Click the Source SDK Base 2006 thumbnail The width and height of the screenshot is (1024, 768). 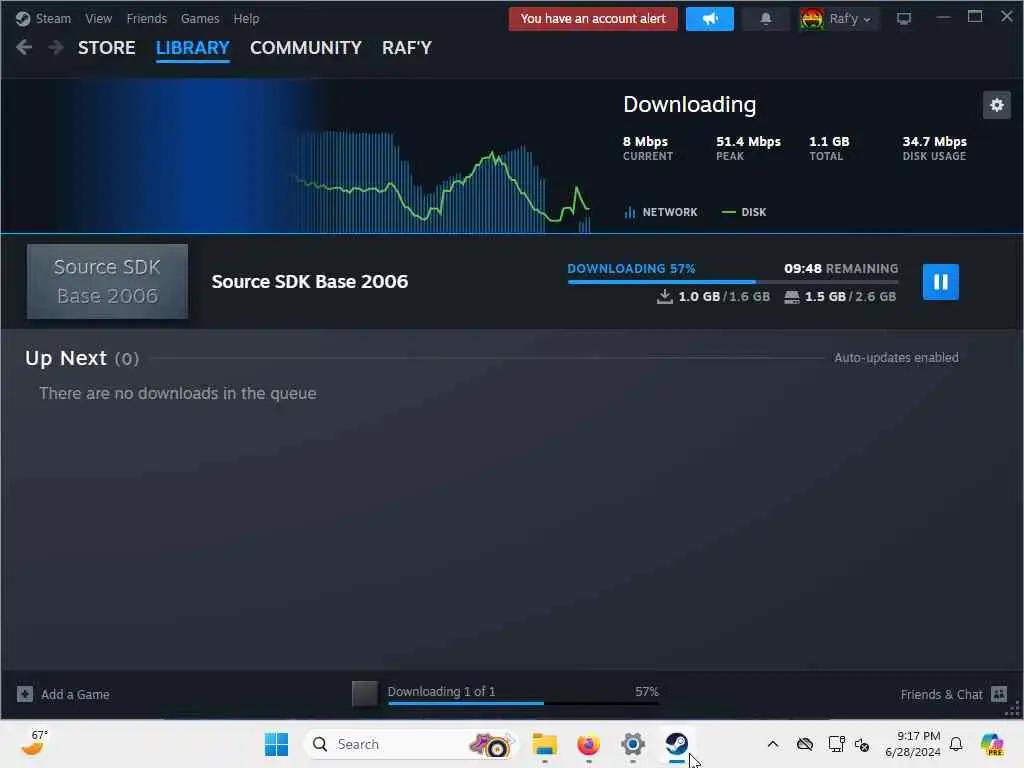point(107,281)
